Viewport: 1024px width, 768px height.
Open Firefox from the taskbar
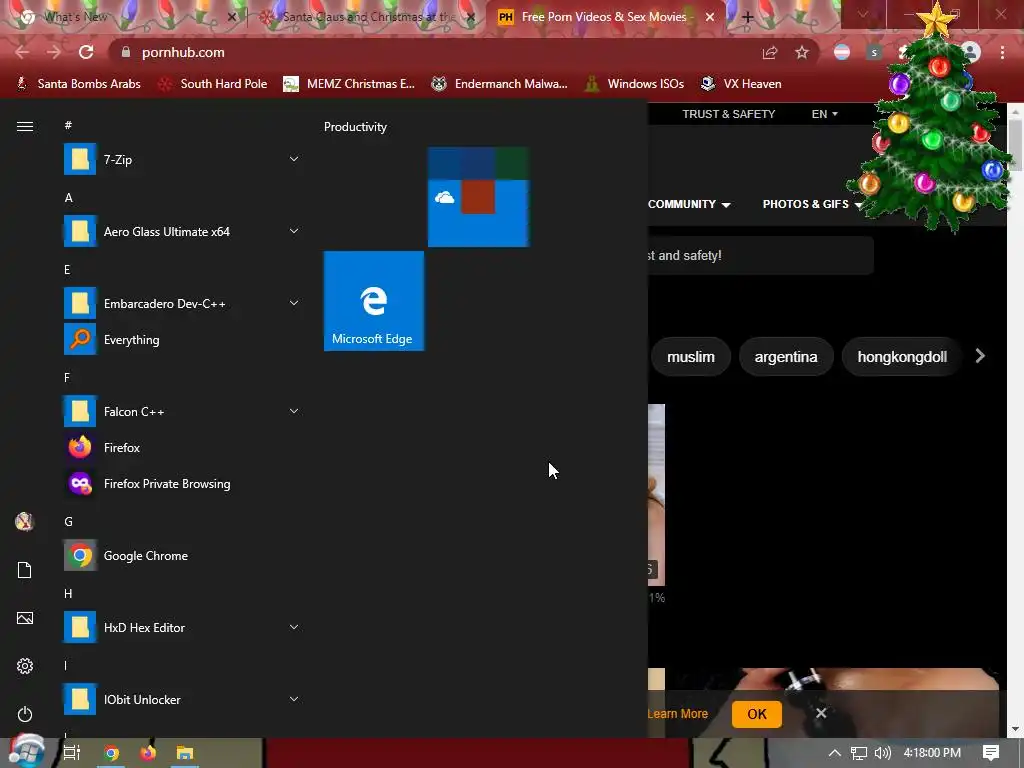pos(148,753)
